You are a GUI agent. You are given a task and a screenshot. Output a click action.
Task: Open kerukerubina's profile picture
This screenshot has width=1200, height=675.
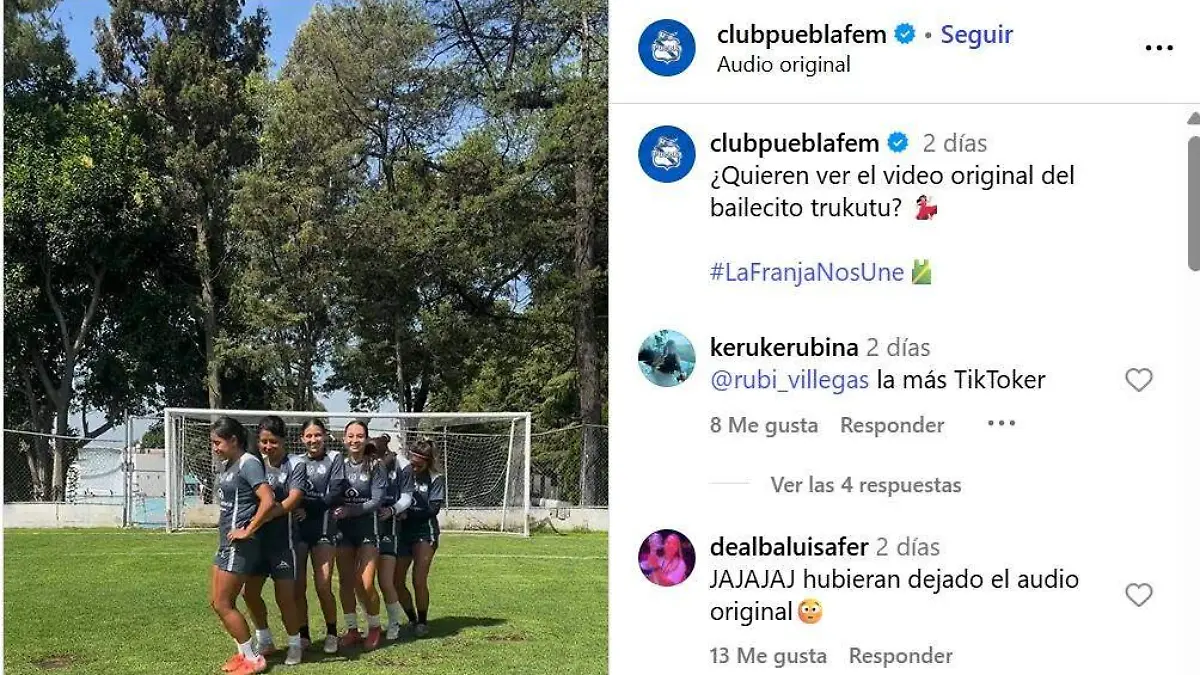tap(667, 358)
